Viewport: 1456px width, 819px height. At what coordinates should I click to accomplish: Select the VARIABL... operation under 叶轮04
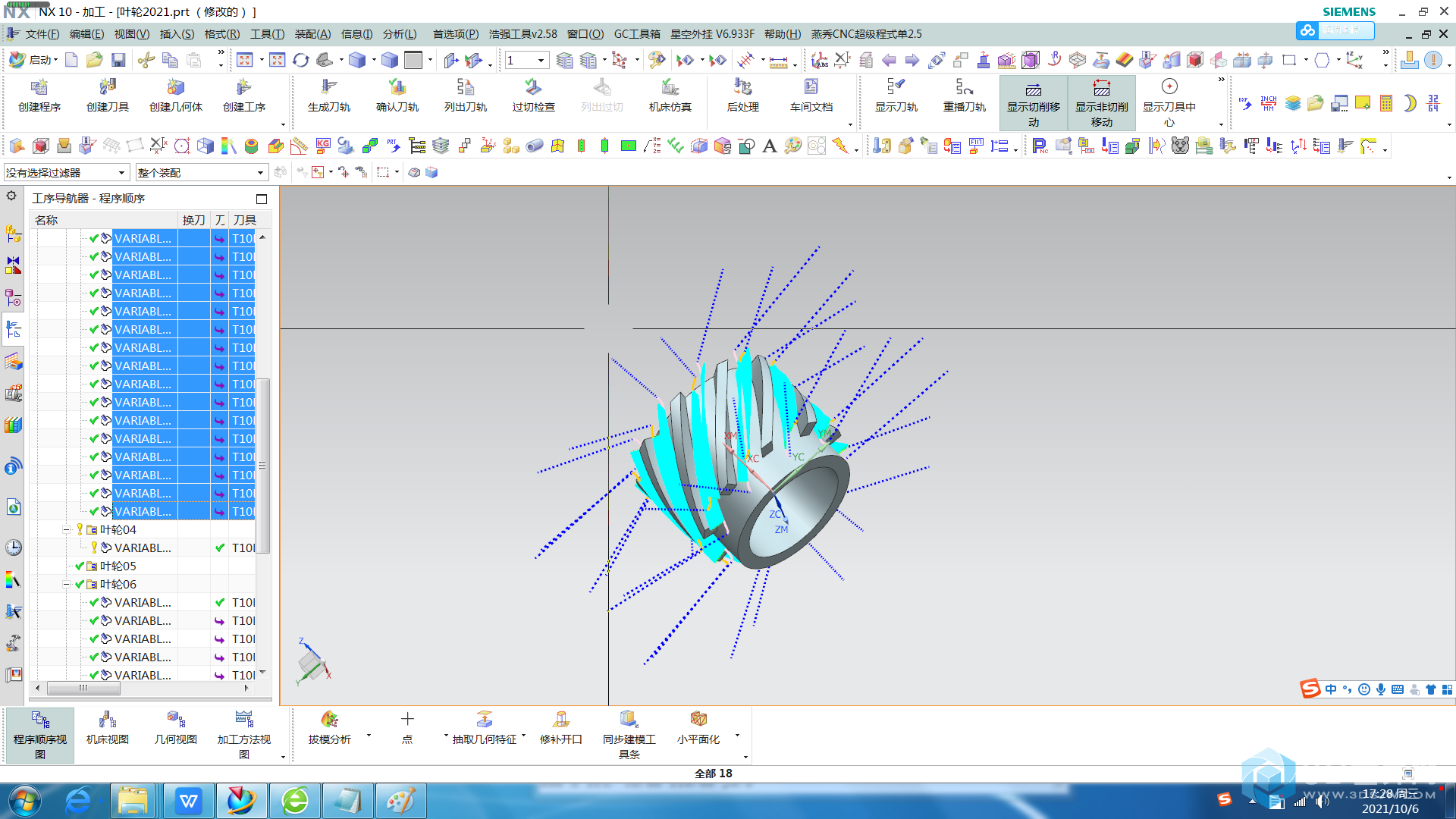coord(143,548)
